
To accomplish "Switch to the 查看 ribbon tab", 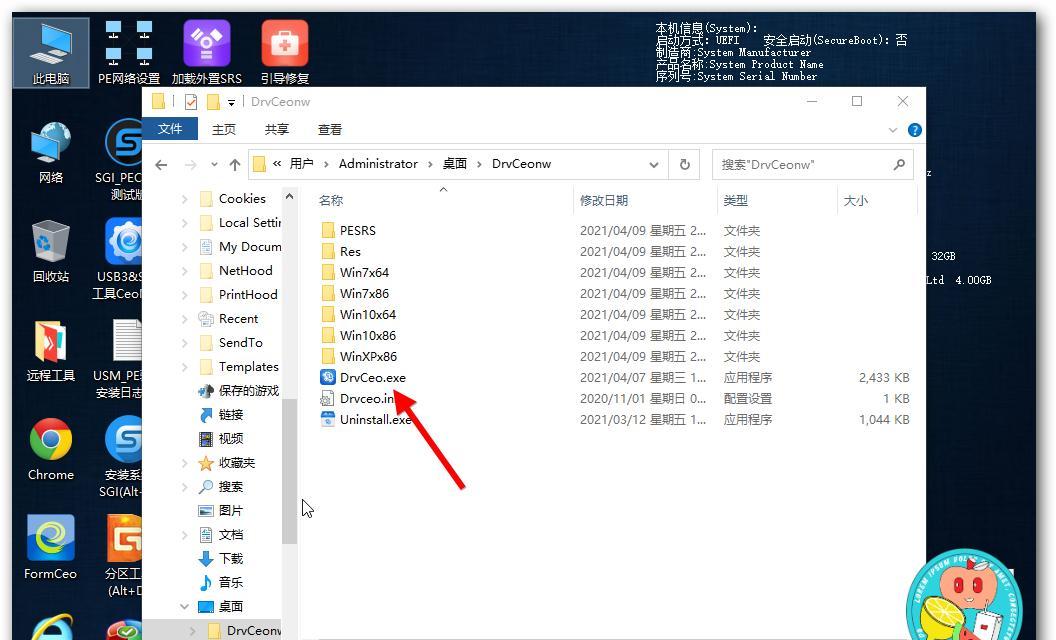I will point(330,129).
